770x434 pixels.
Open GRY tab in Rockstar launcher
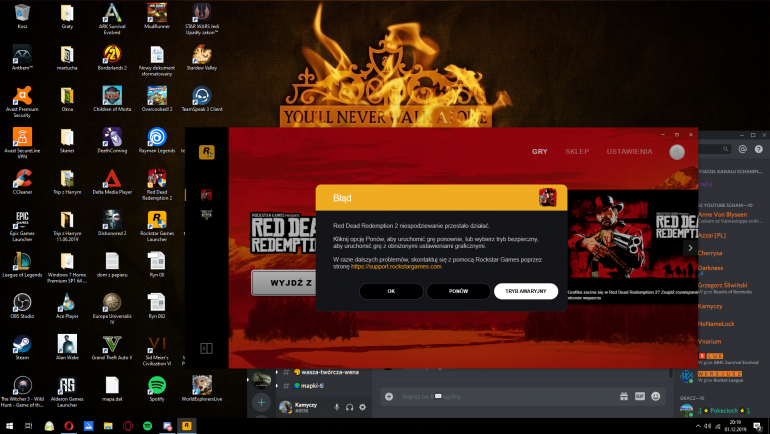tap(539, 152)
